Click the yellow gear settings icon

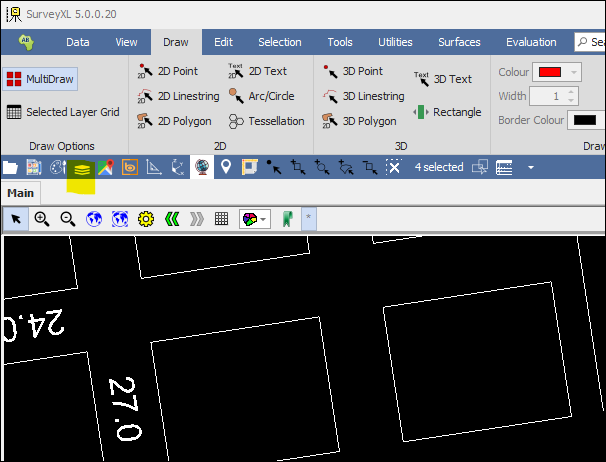(146, 218)
